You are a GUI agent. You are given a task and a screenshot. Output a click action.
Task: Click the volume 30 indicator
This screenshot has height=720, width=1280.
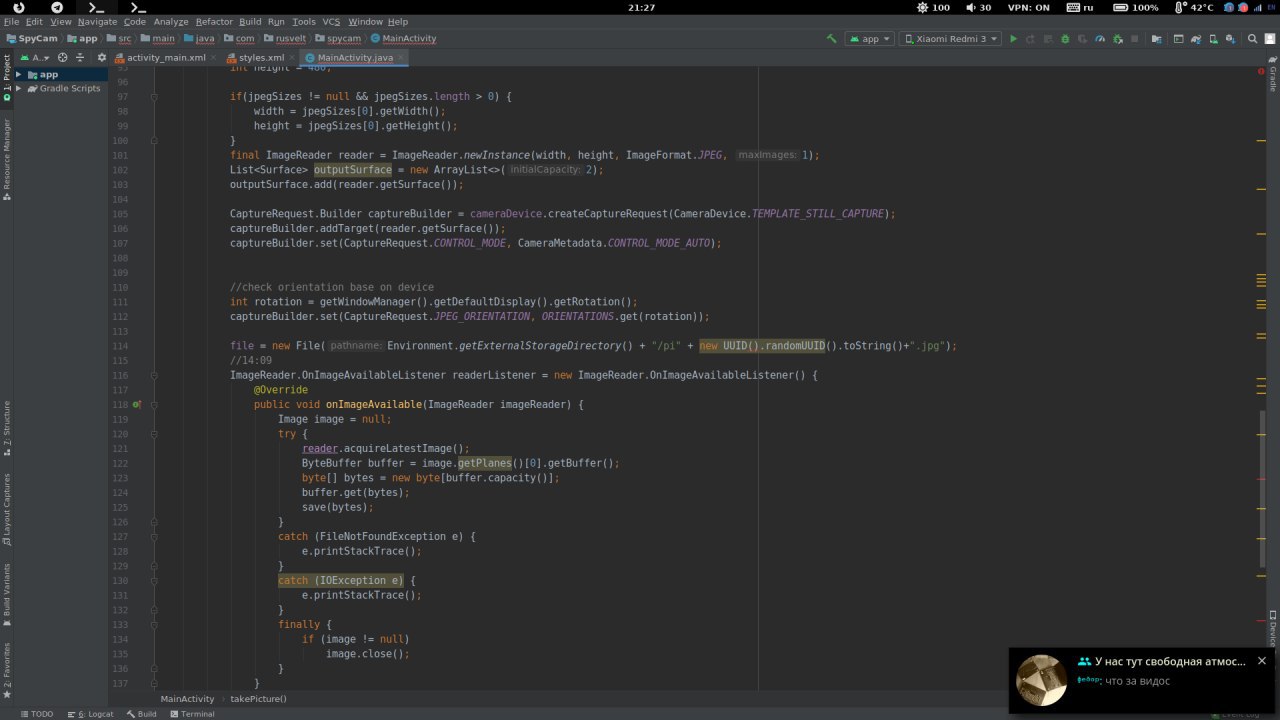point(977,7)
